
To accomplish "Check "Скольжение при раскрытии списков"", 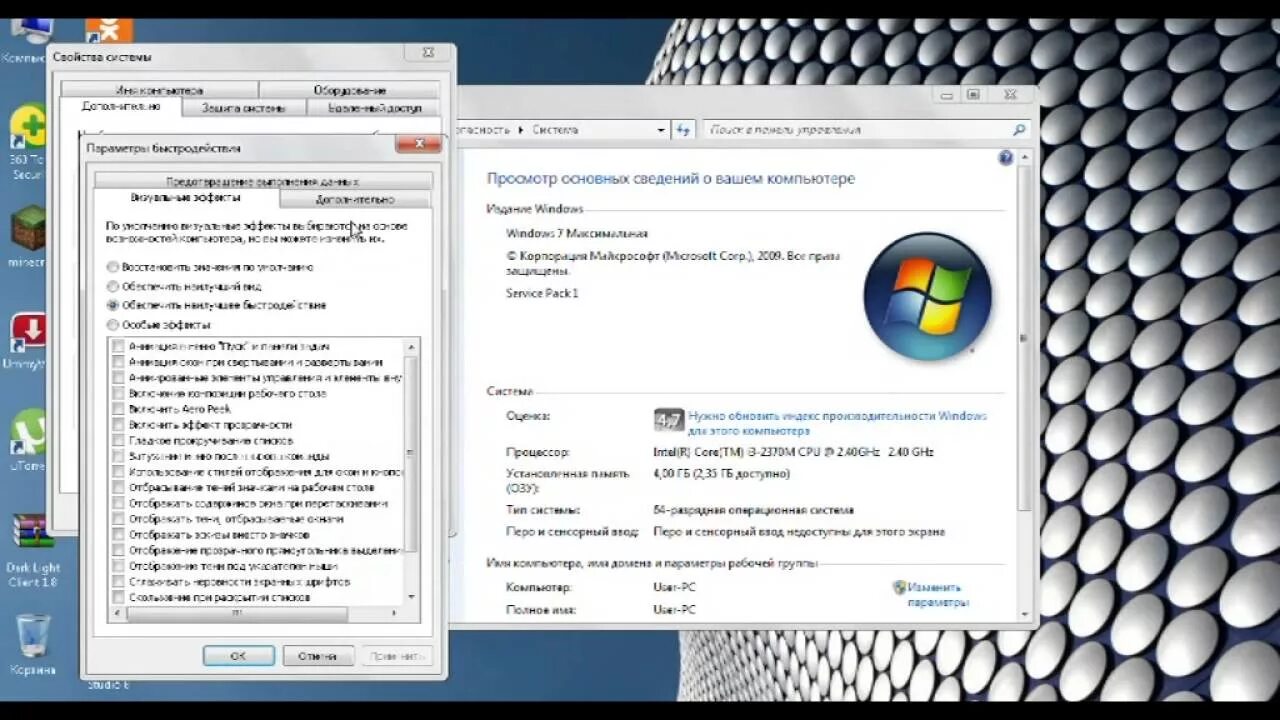I will pos(118,597).
